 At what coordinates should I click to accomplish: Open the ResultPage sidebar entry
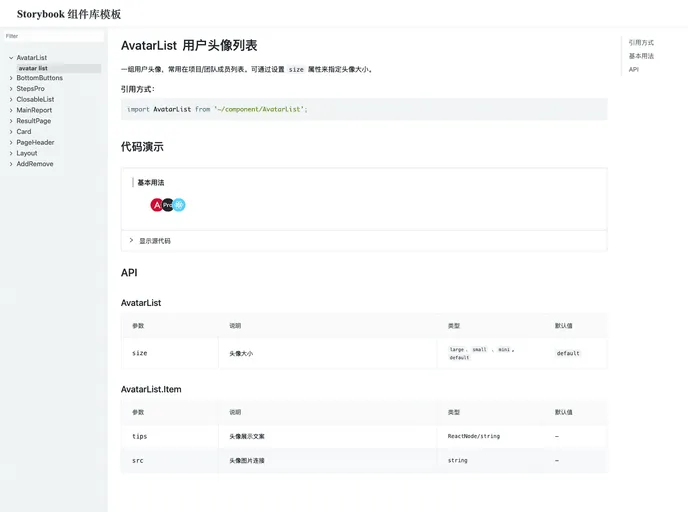[34, 121]
